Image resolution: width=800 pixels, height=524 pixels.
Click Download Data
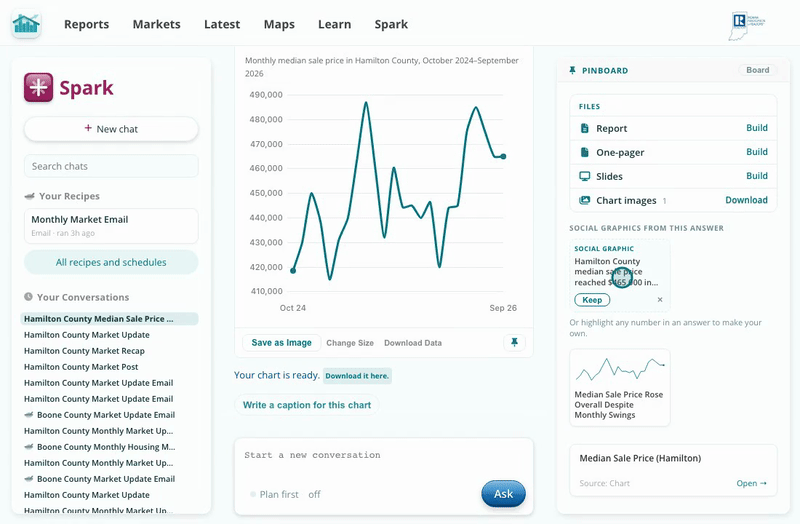click(413, 343)
